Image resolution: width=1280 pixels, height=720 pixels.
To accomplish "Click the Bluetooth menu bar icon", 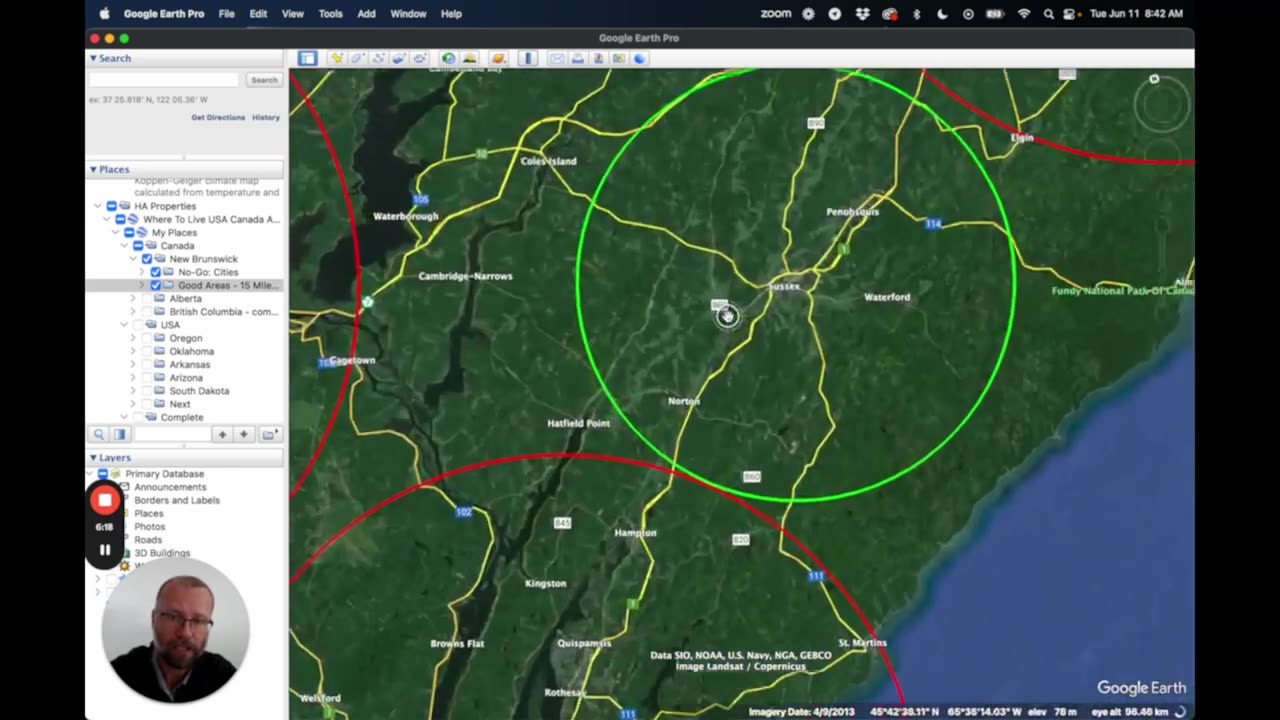I will coord(916,14).
